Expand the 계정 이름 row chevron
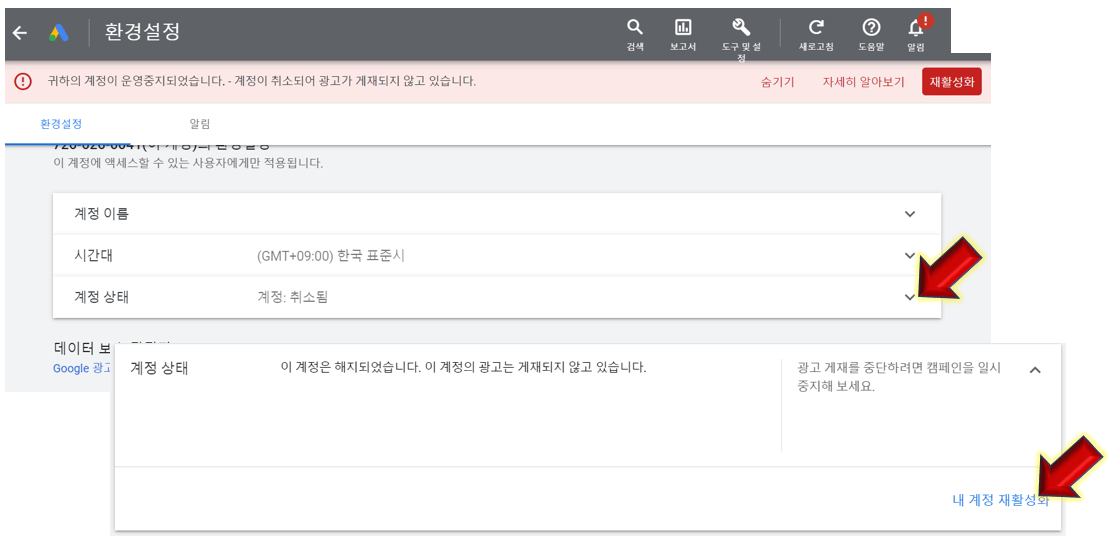 tap(909, 213)
